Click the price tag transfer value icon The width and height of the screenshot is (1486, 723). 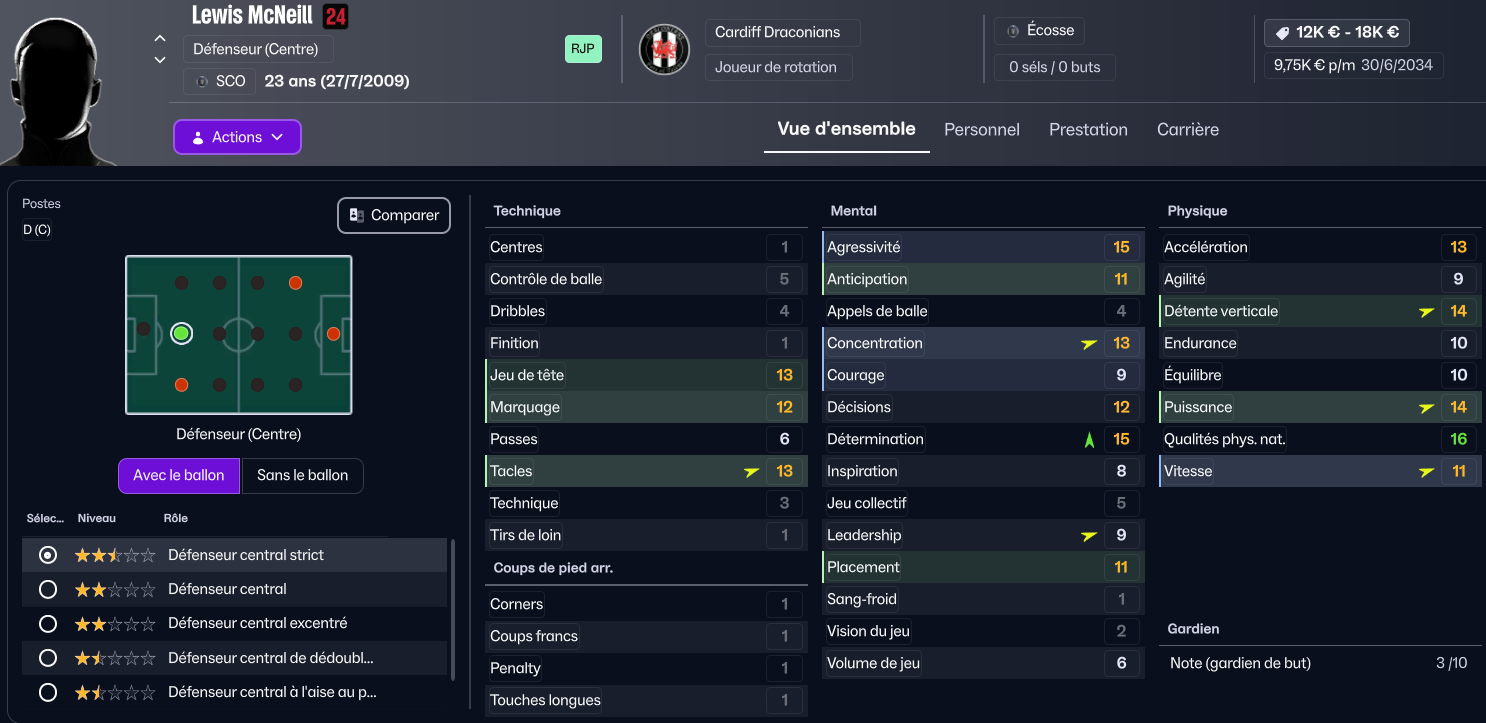[1282, 32]
